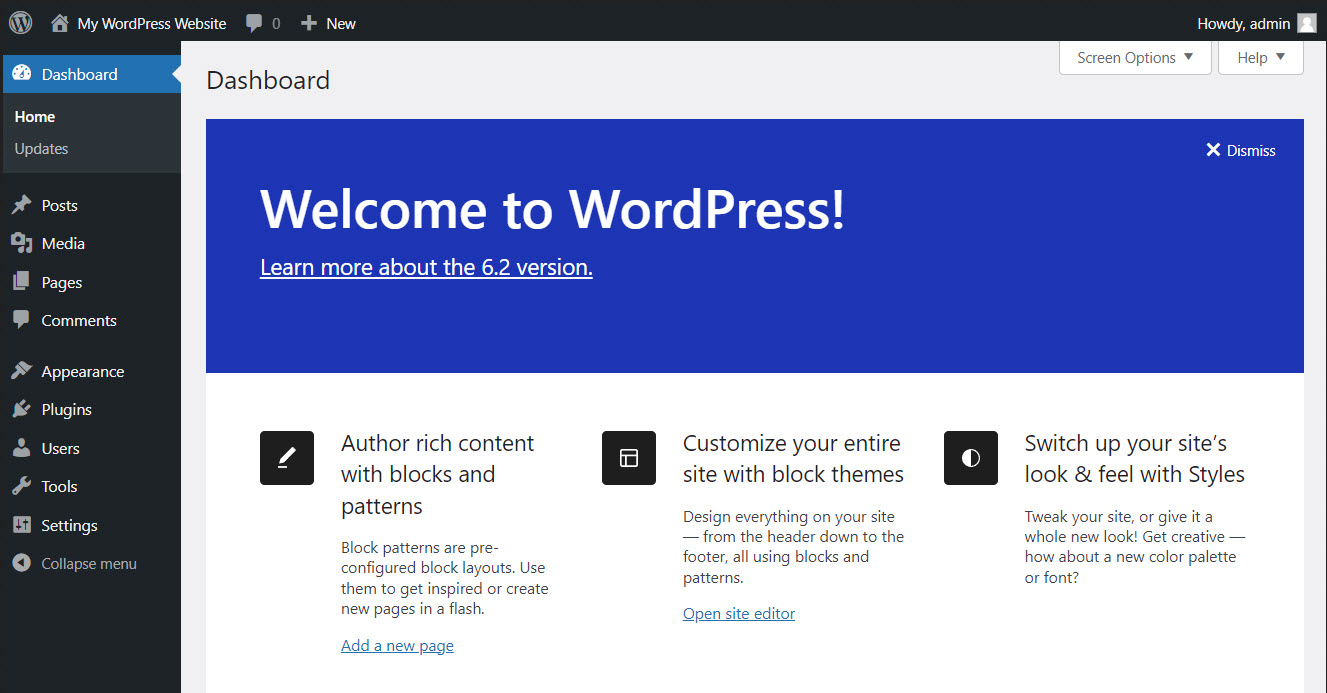Click the Tools wrench icon
The height and width of the screenshot is (693, 1327).
pos(21,486)
